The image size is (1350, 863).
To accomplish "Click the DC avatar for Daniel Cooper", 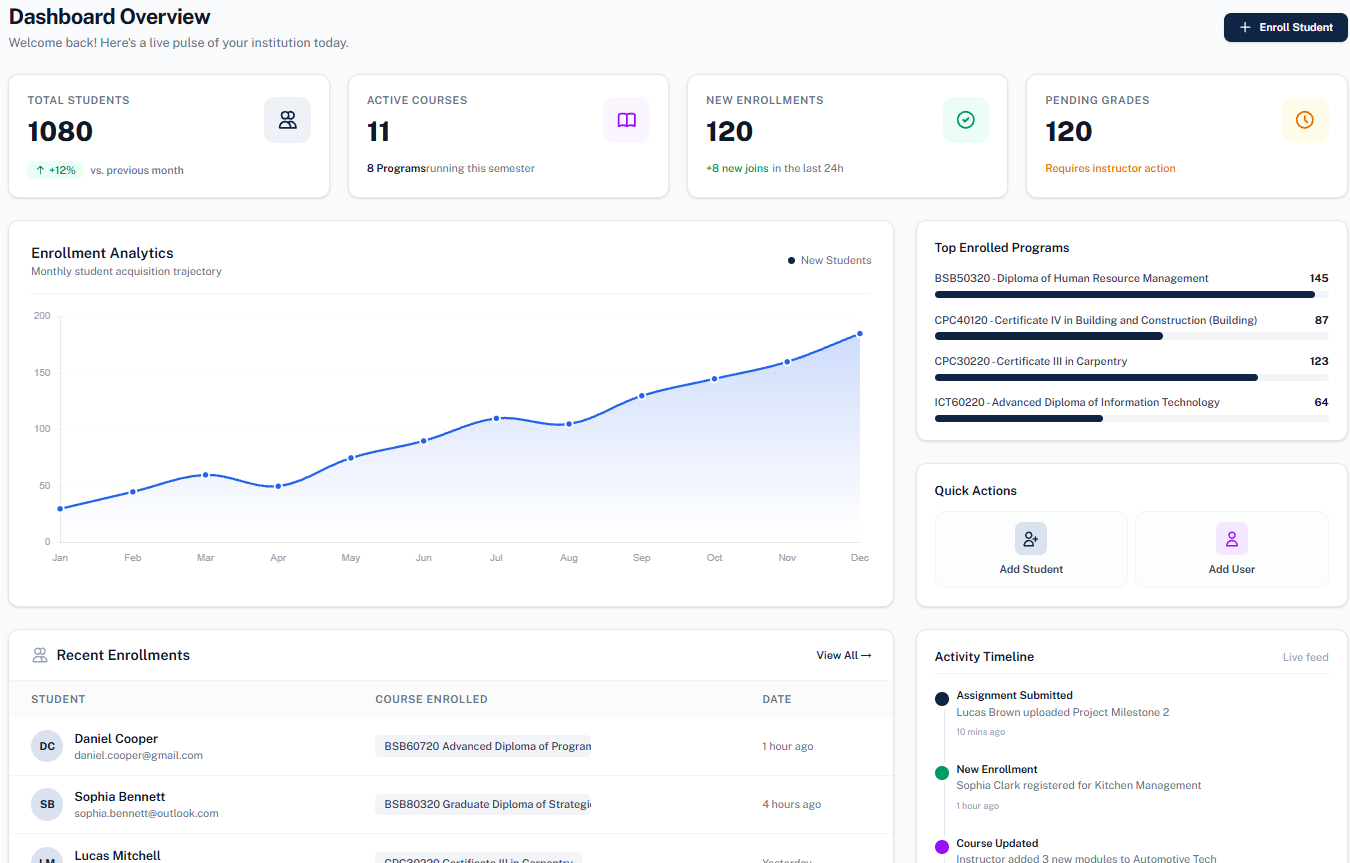I will point(47,746).
